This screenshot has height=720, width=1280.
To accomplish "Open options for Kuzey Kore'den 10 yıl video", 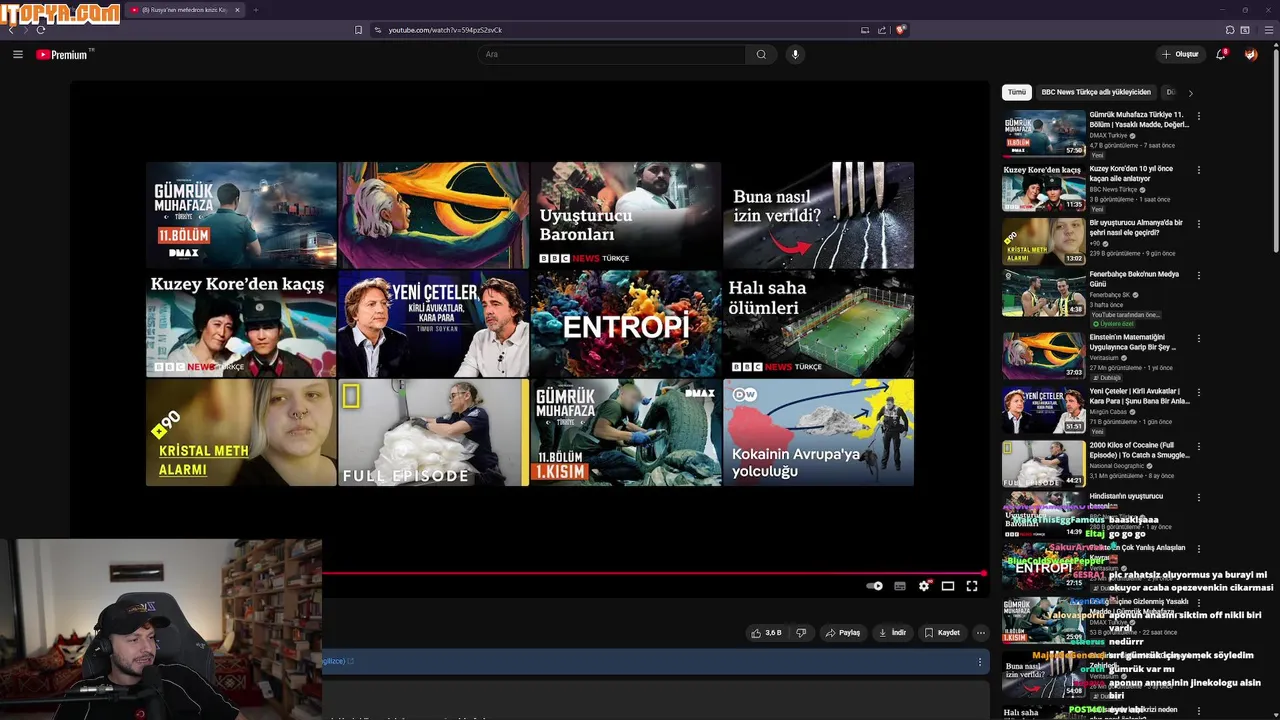I will [x=1198, y=170].
